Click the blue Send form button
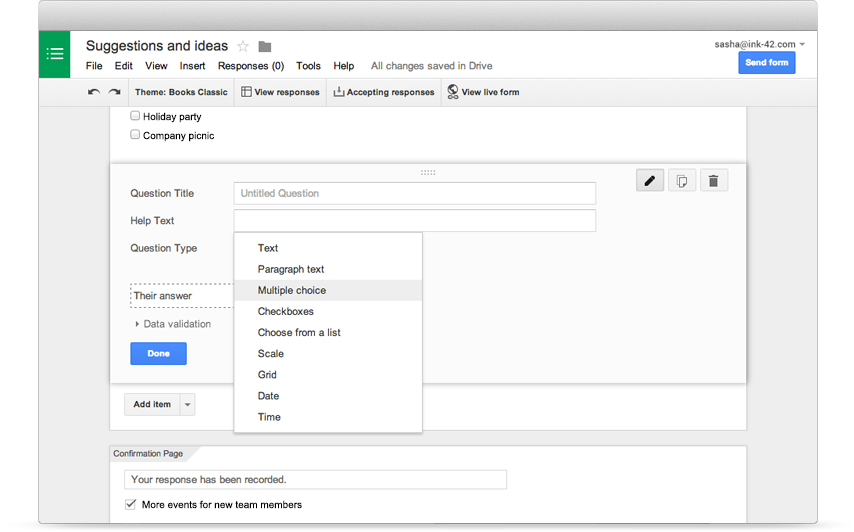The width and height of the screenshot is (854, 532). click(767, 63)
